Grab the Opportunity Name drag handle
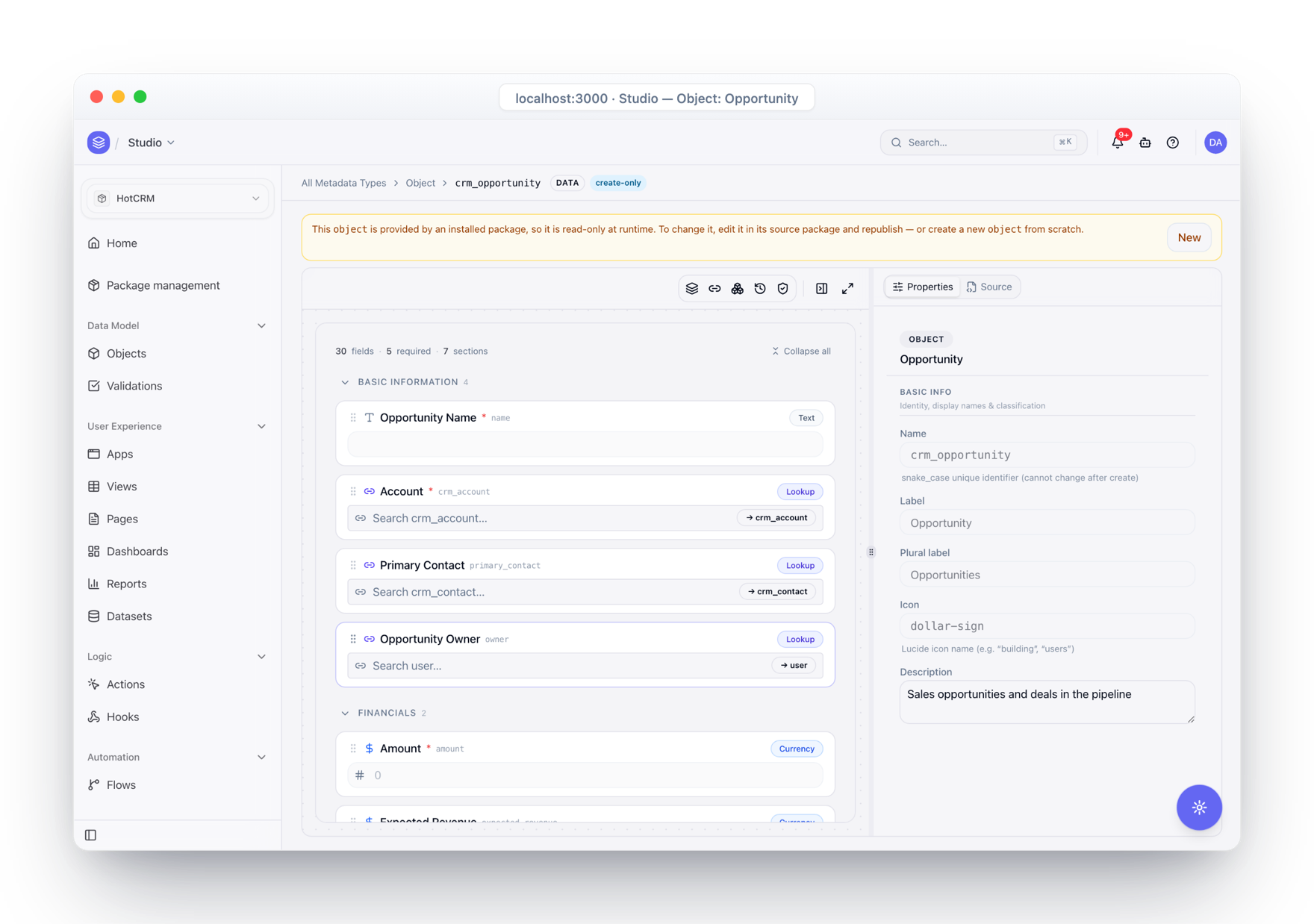Viewport: 1314px width, 924px height. click(x=353, y=418)
